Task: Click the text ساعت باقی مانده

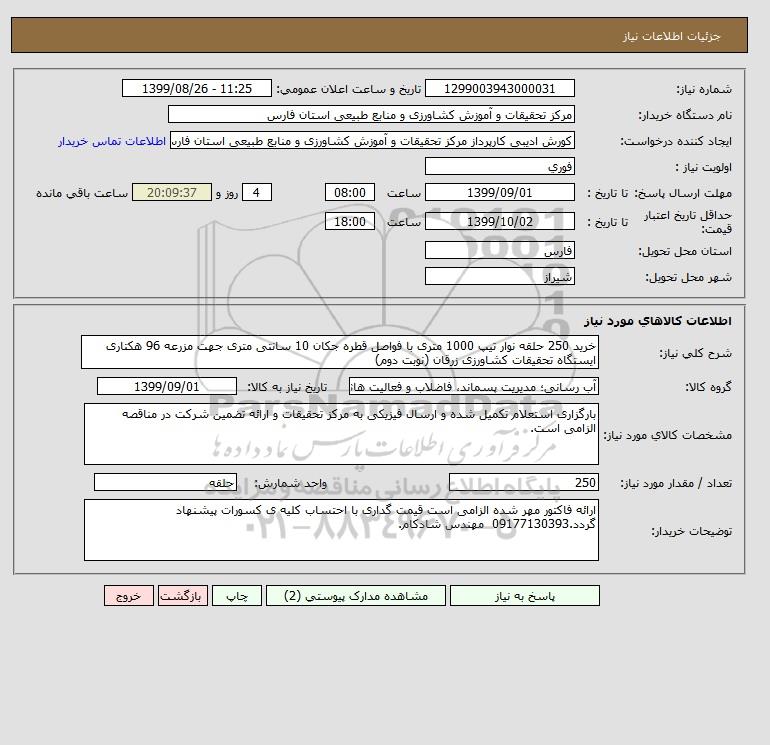Action: 82,193
